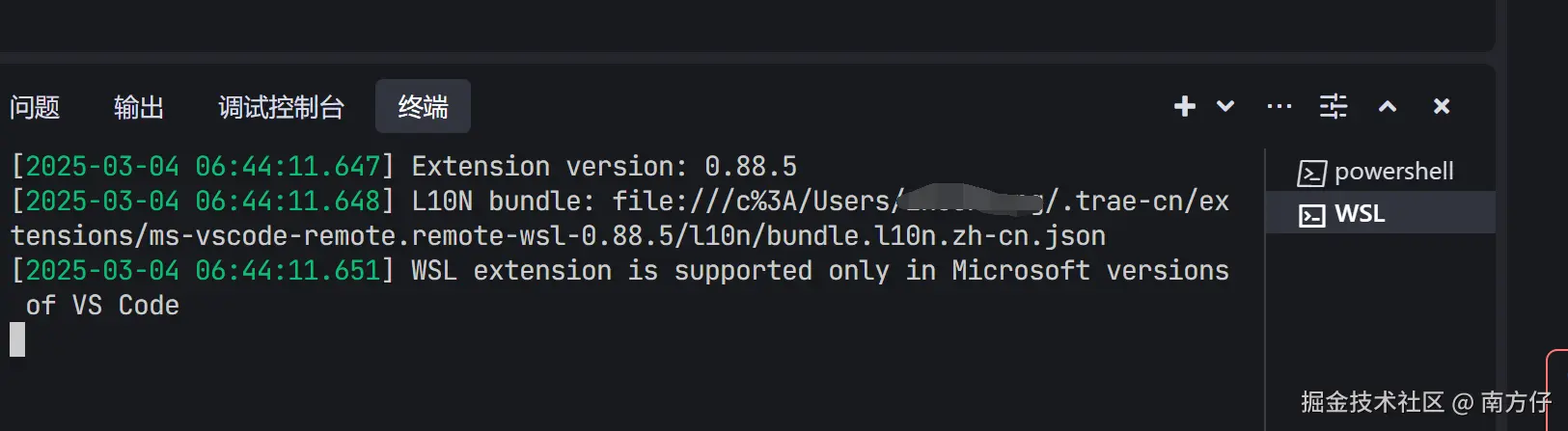Click the 终端 tab
The width and height of the screenshot is (1568, 431).
click(423, 107)
